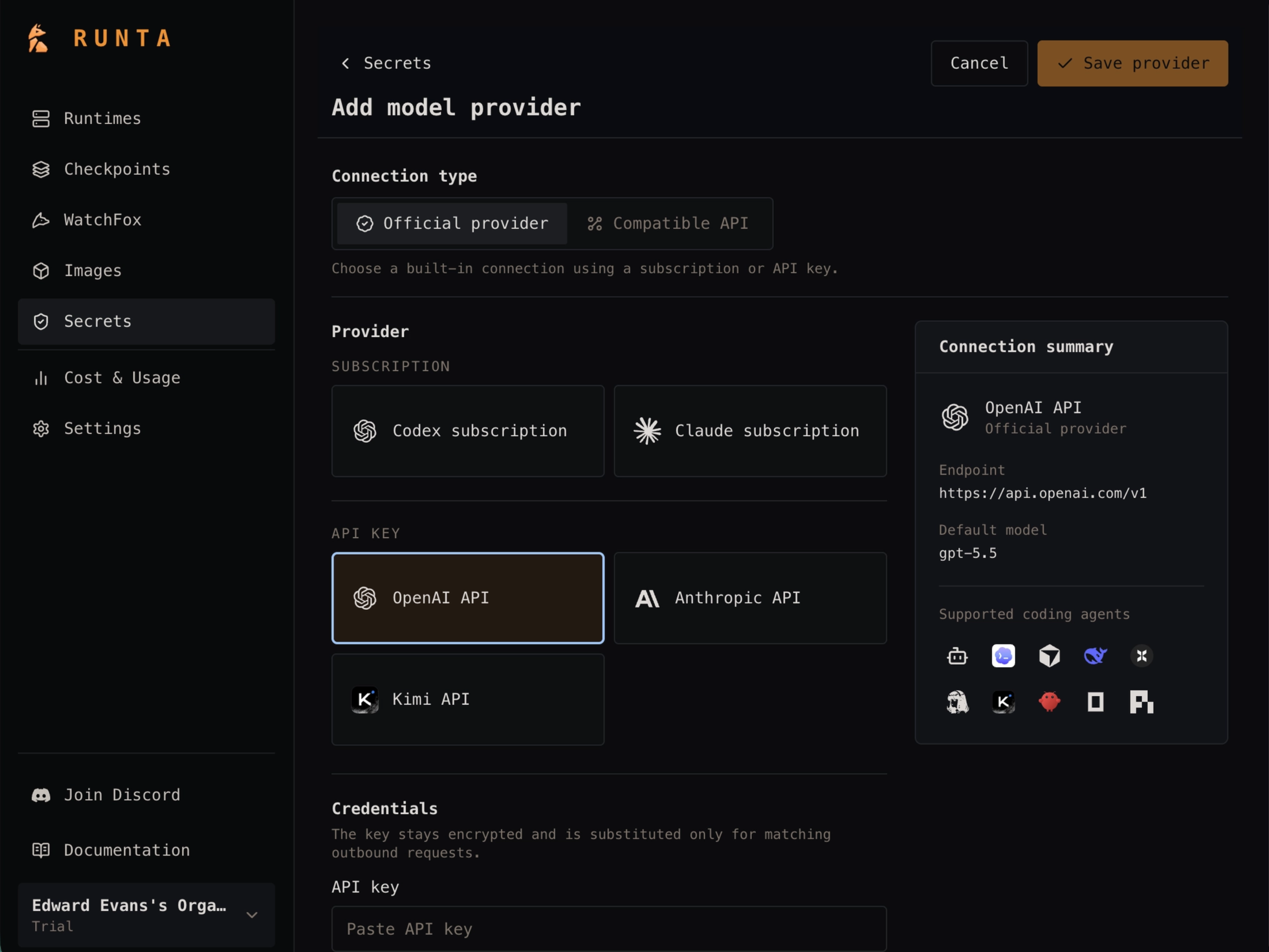
Task: Select the Official provider connection type
Action: [x=452, y=224]
